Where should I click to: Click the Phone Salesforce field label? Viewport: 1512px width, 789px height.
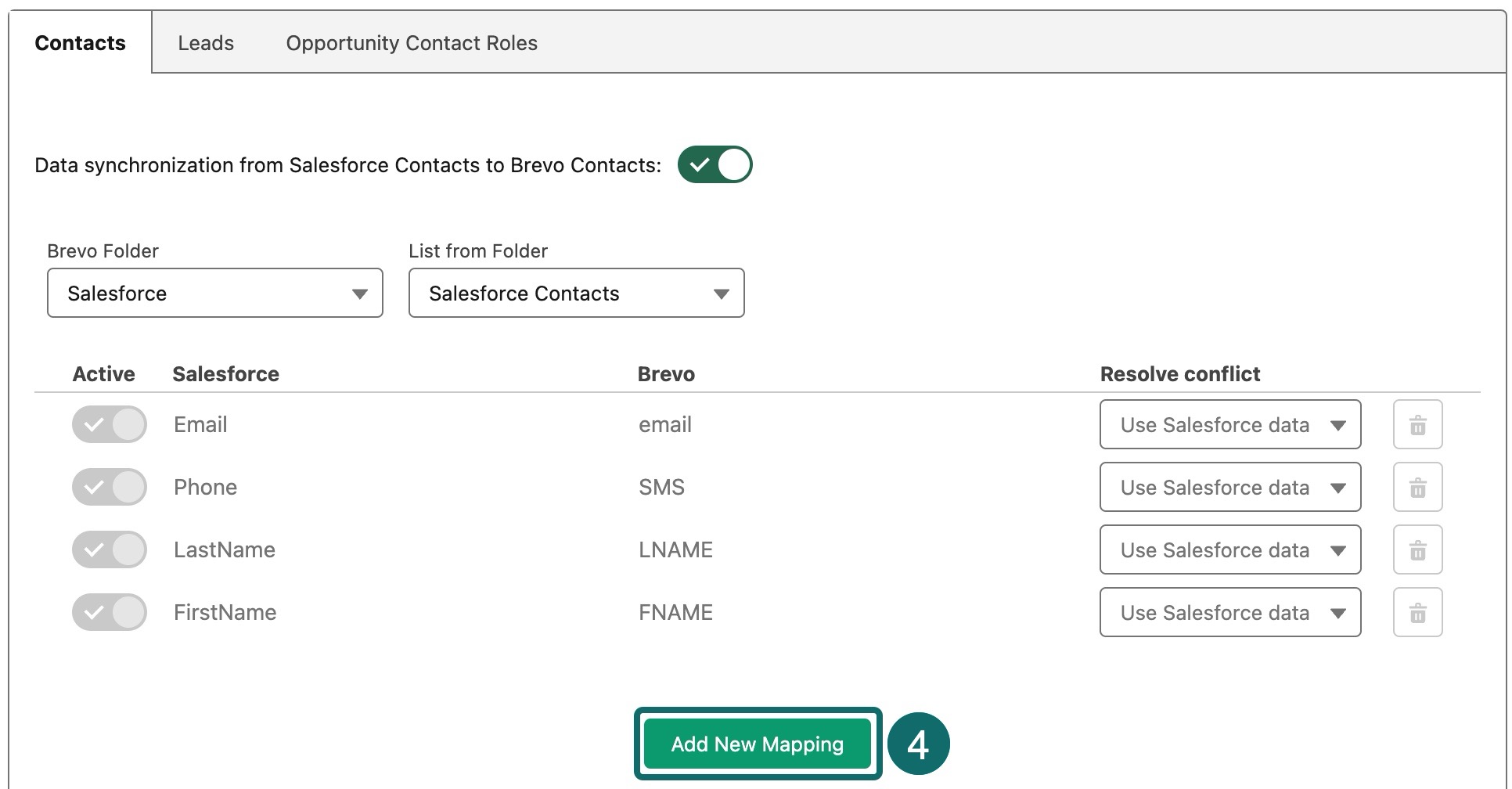[205, 487]
